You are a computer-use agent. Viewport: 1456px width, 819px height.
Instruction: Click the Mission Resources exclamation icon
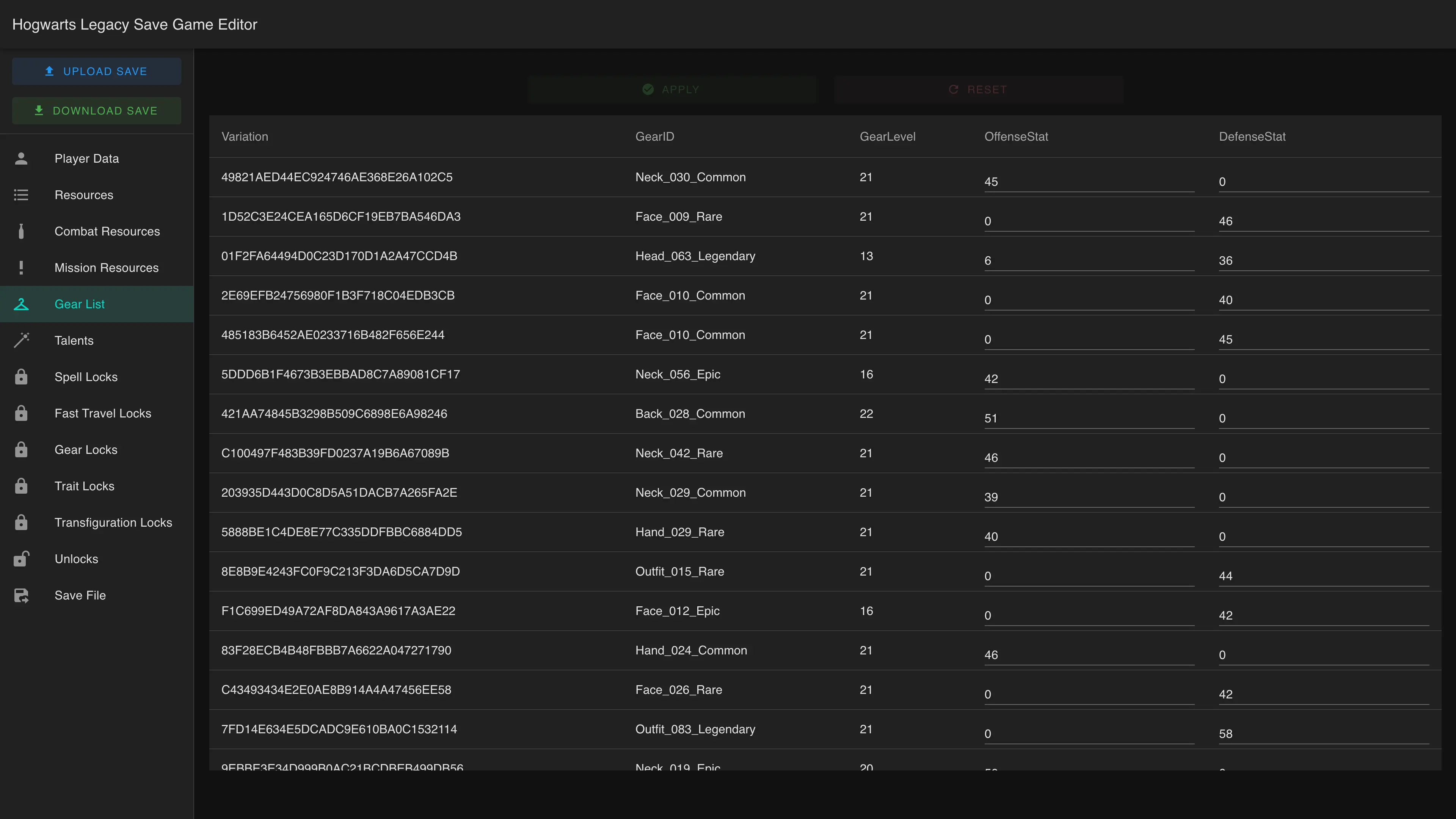pyautogui.click(x=21, y=267)
